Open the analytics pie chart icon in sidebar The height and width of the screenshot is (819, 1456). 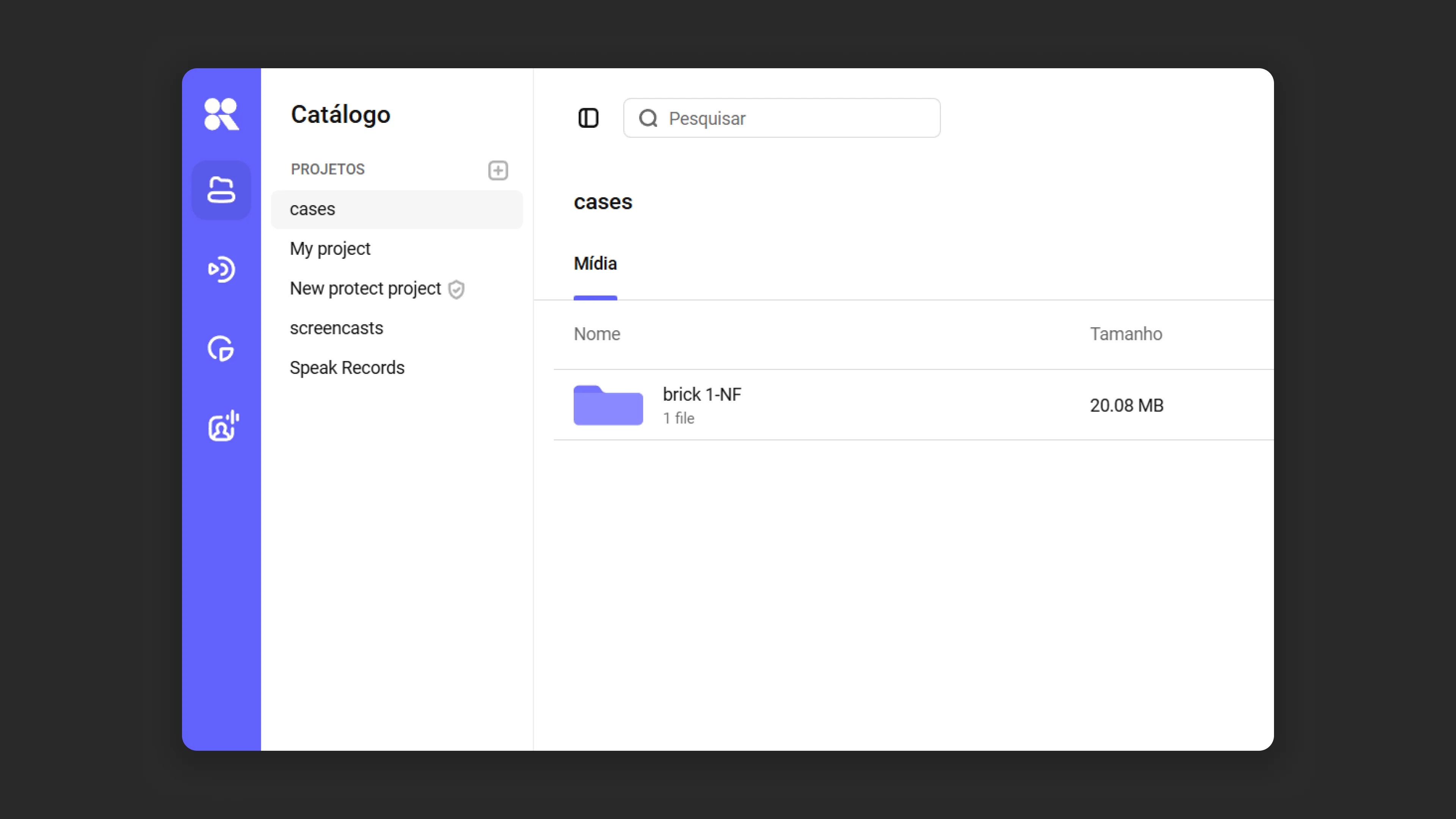point(221,348)
